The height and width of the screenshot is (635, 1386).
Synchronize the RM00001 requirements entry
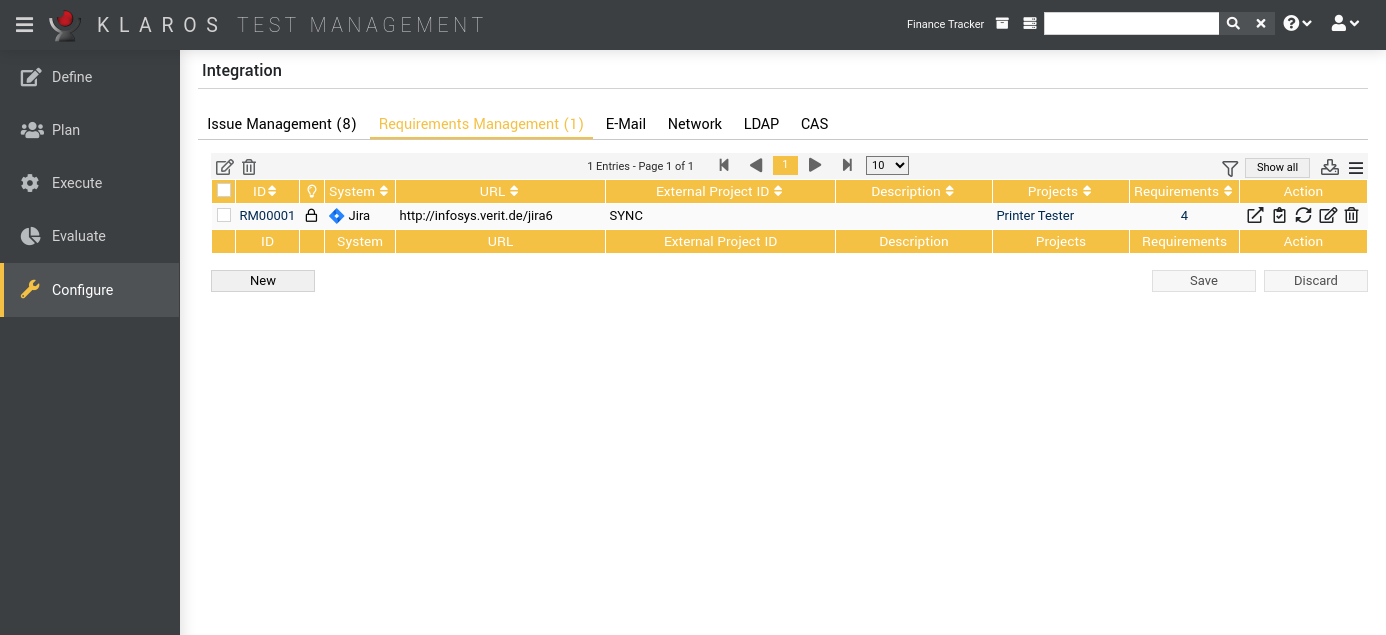(1302, 215)
